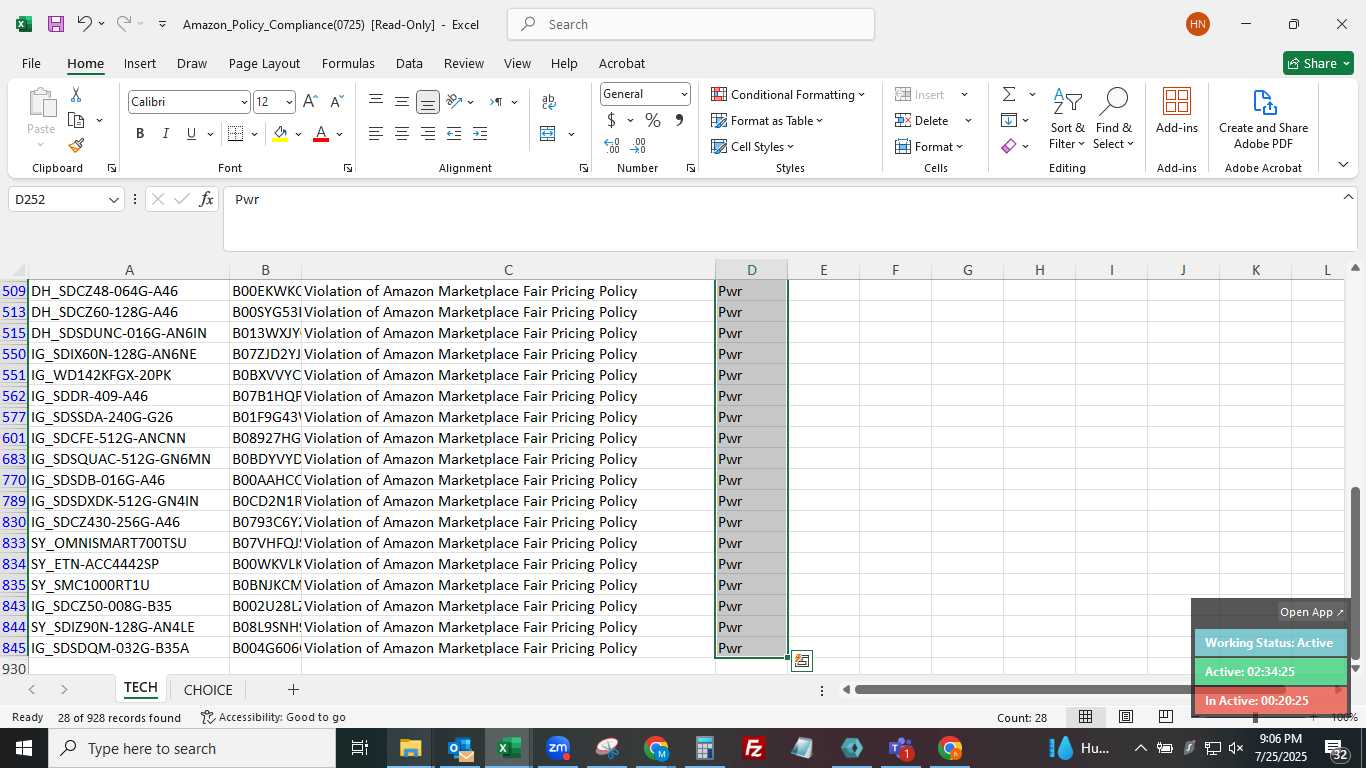This screenshot has height=768, width=1366.
Task: Open Outlook from the taskbar
Action: click(460, 748)
